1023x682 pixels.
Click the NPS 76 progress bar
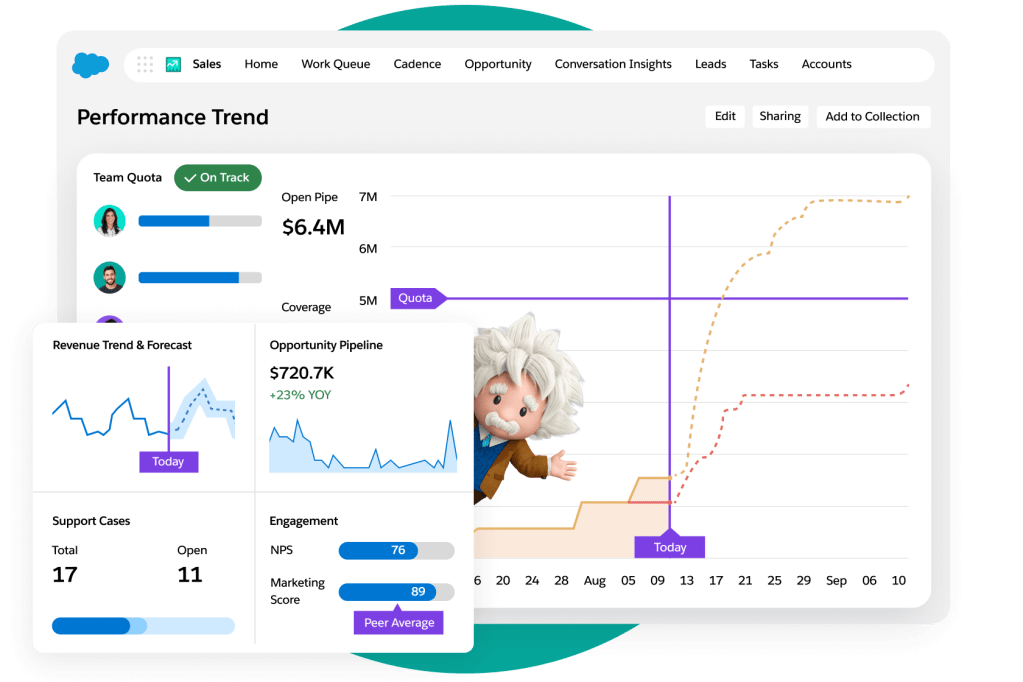pyautogui.click(x=397, y=550)
